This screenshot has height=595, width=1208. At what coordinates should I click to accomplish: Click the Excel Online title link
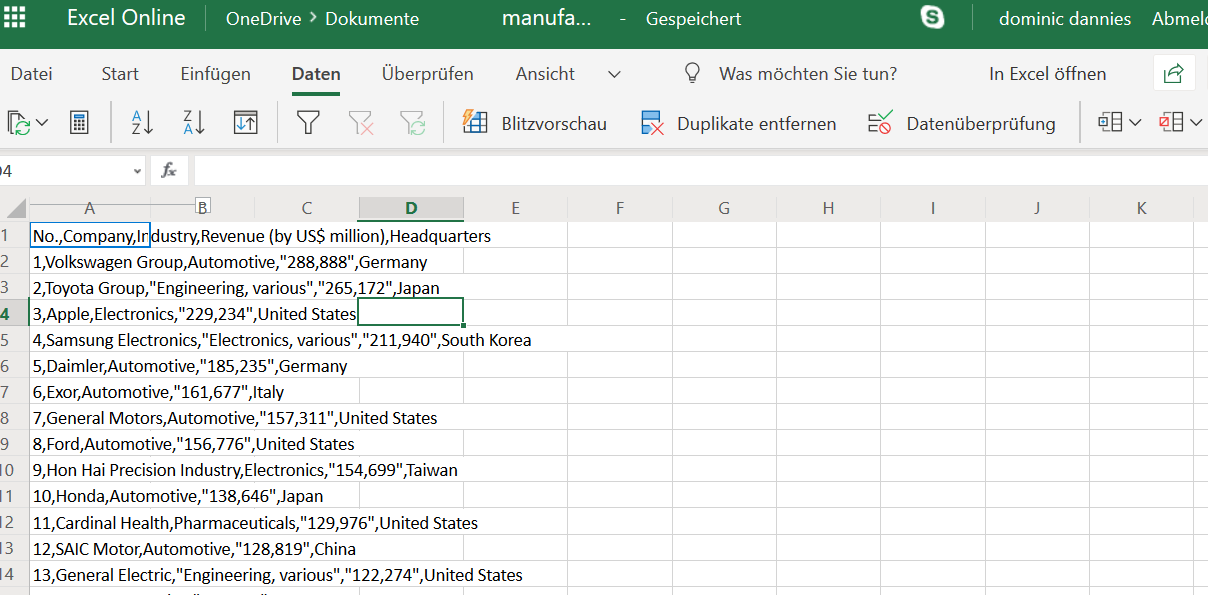tap(126, 18)
